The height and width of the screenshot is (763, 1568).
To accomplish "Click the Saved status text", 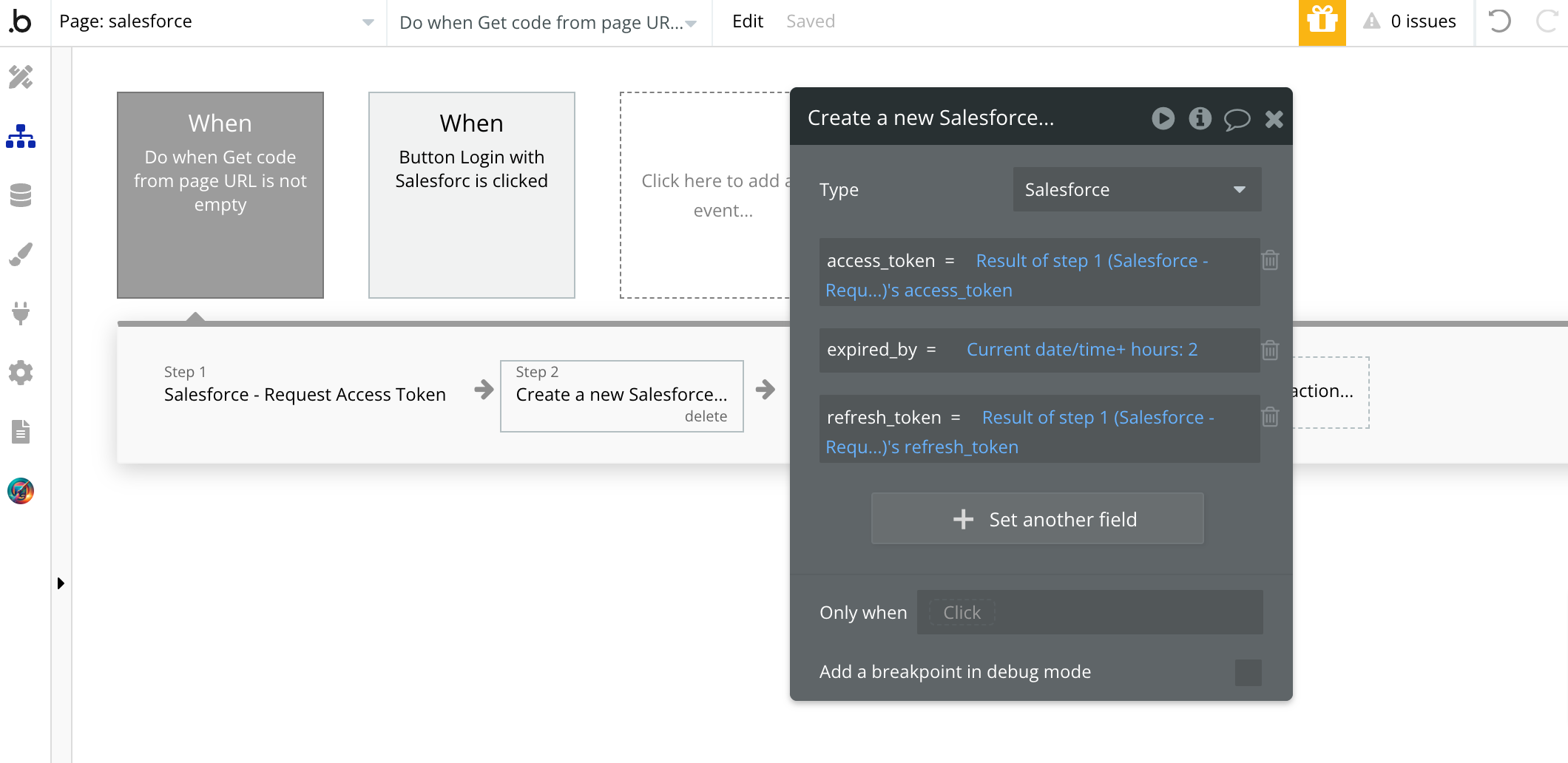I will [811, 21].
